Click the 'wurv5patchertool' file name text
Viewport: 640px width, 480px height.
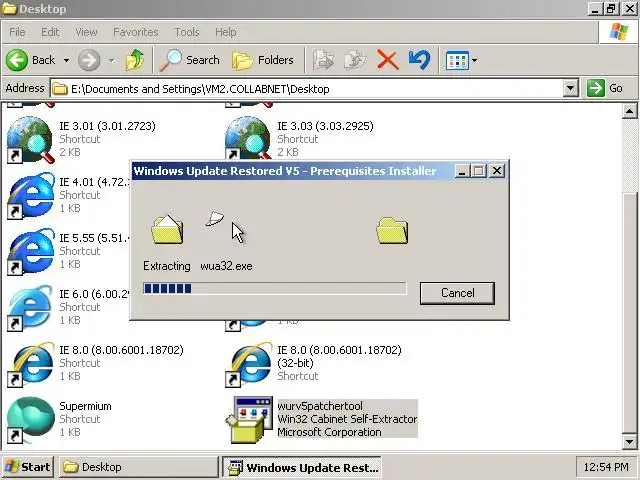point(320,406)
